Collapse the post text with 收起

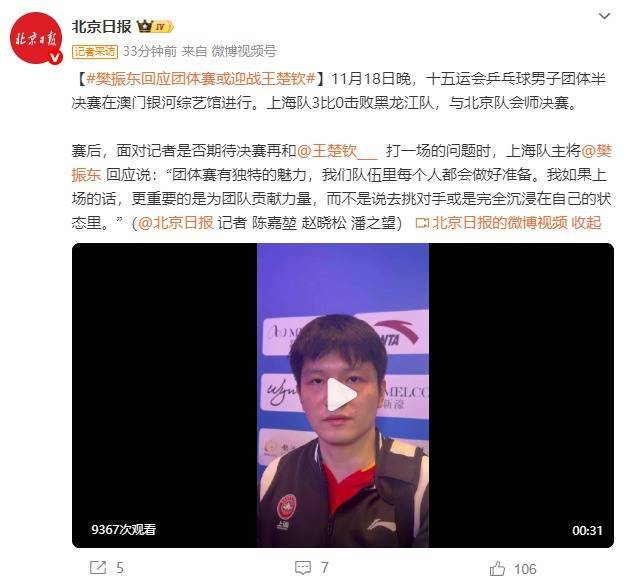tap(586, 223)
